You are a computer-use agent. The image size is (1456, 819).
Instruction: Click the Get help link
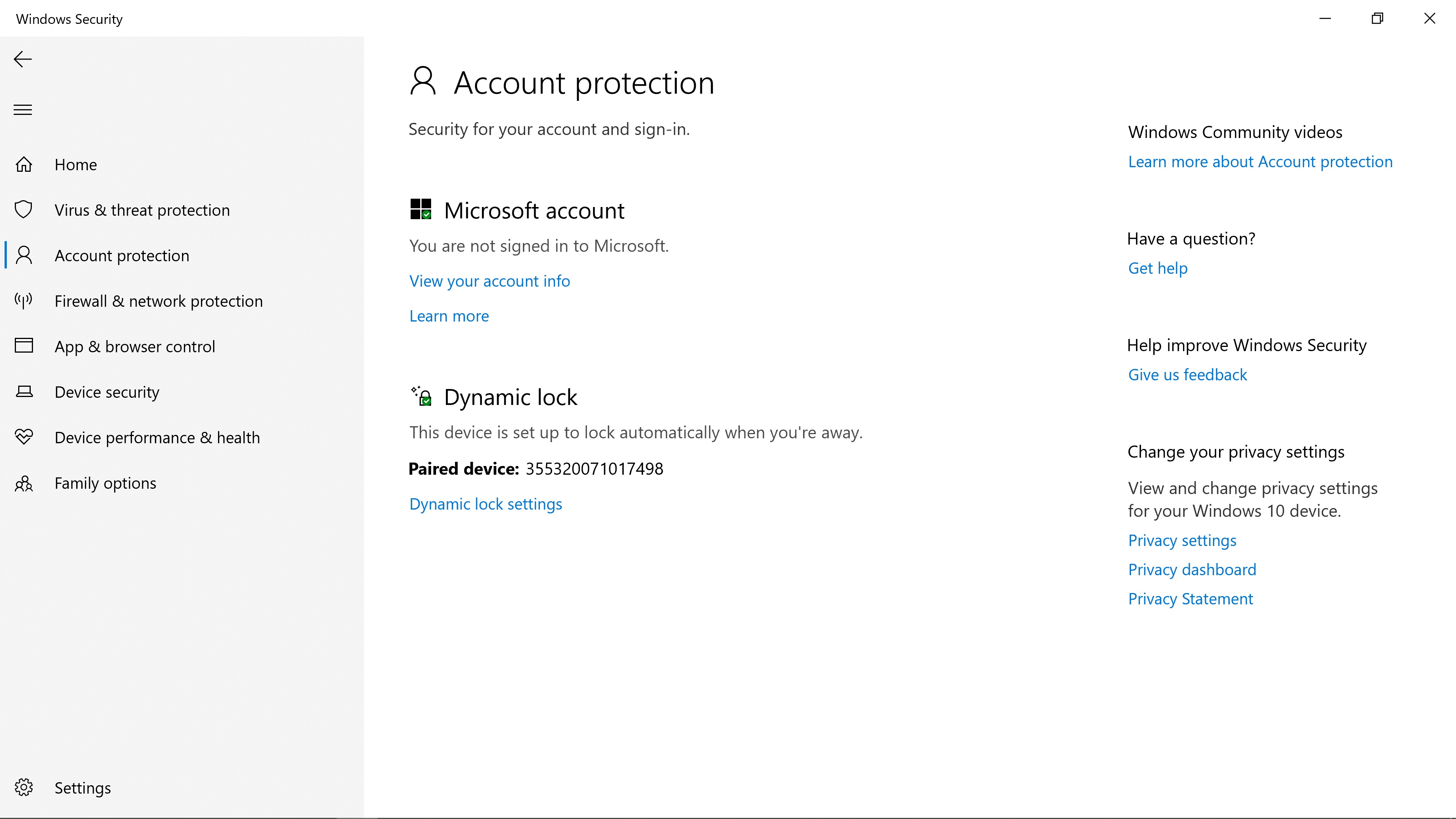coord(1158,268)
